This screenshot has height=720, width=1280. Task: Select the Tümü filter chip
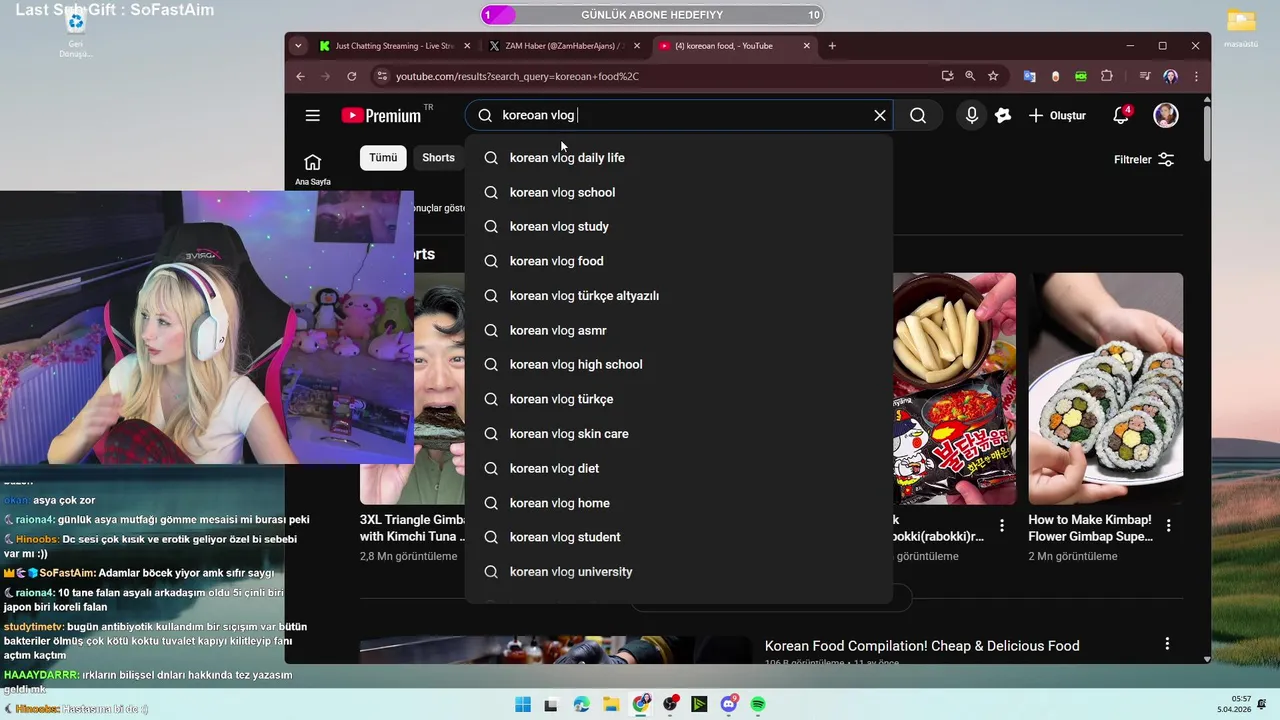coord(383,157)
